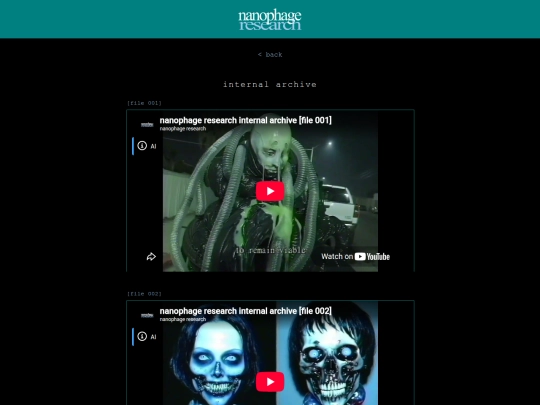Screen dimensions: 540x405
Task: Play the file 002 video
Action: [x=270, y=382]
